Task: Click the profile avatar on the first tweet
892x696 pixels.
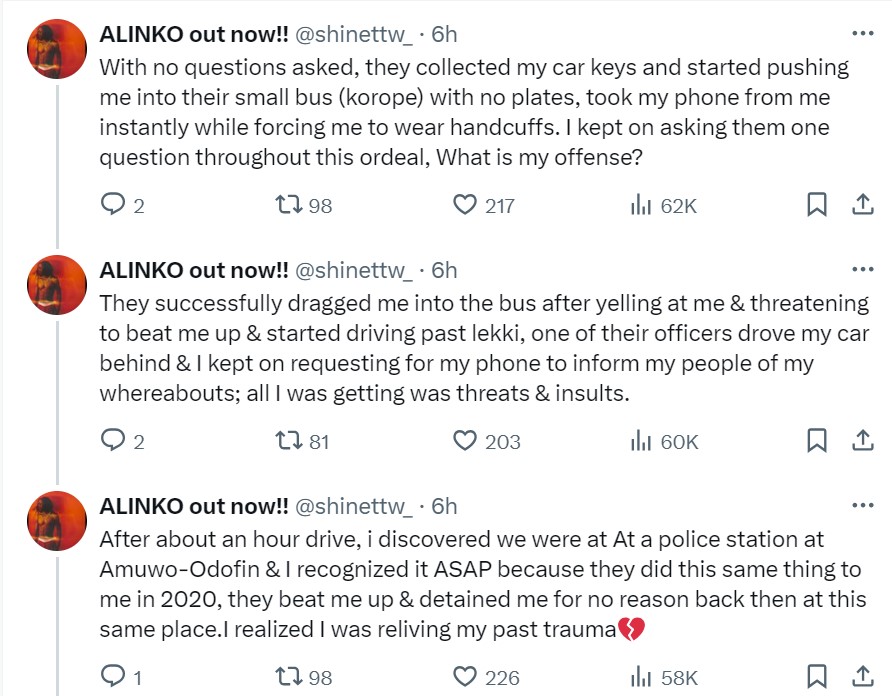Action: point(56,48)
